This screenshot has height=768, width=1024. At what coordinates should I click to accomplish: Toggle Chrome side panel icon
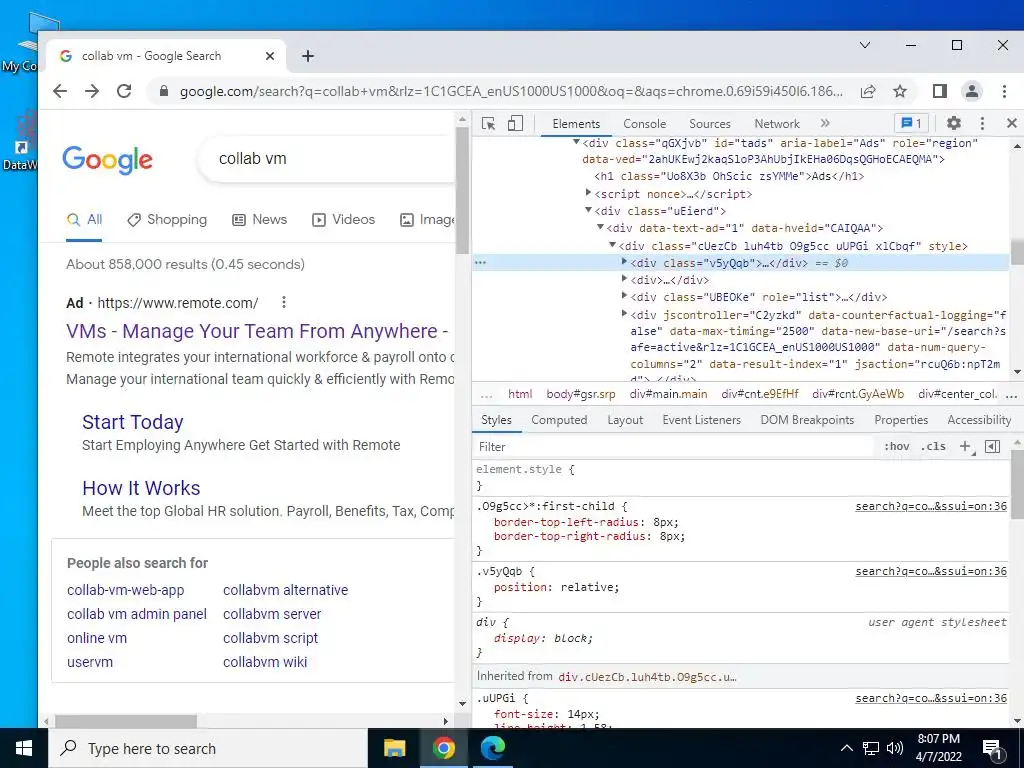point(940,91)
